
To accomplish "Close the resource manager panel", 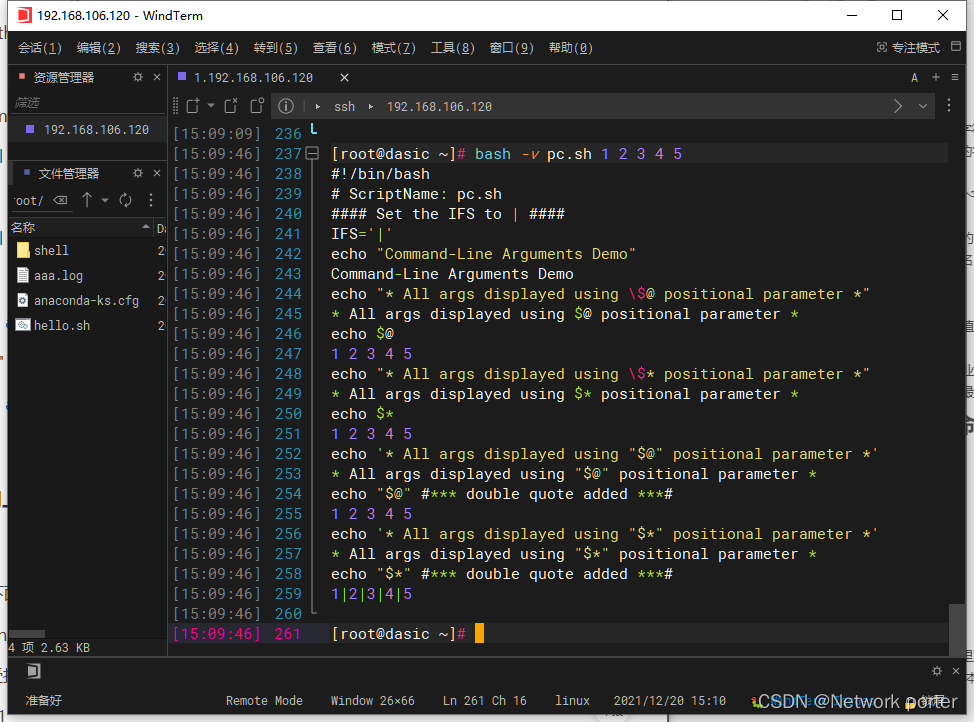I will tap(157, 77).
